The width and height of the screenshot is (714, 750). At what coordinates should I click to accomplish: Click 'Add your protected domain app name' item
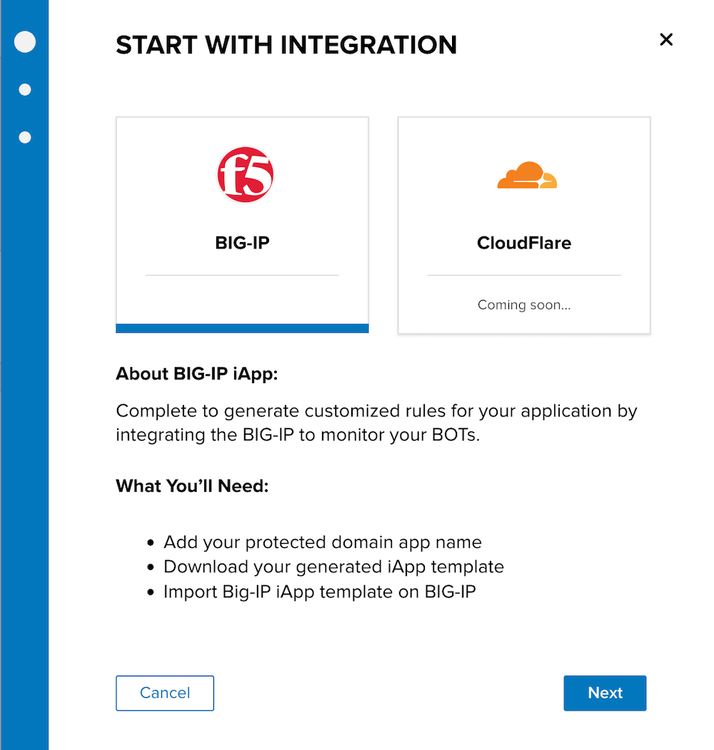pyautogui.click(x=322, y=542)
